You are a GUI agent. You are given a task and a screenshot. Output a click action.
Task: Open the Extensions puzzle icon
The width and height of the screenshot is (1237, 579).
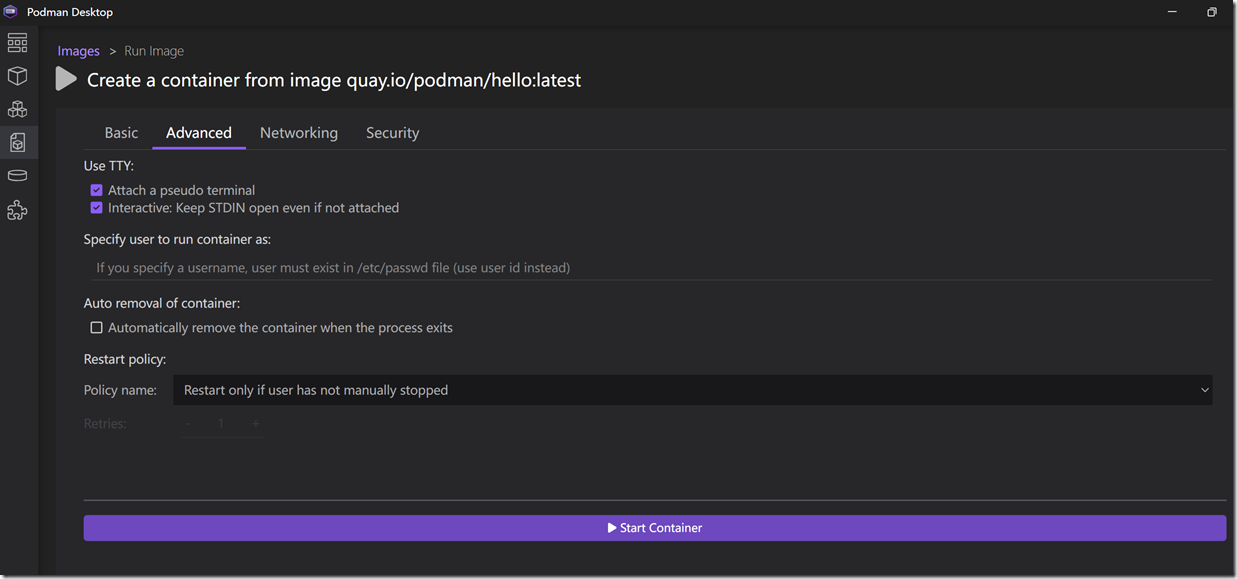point(17,210)
